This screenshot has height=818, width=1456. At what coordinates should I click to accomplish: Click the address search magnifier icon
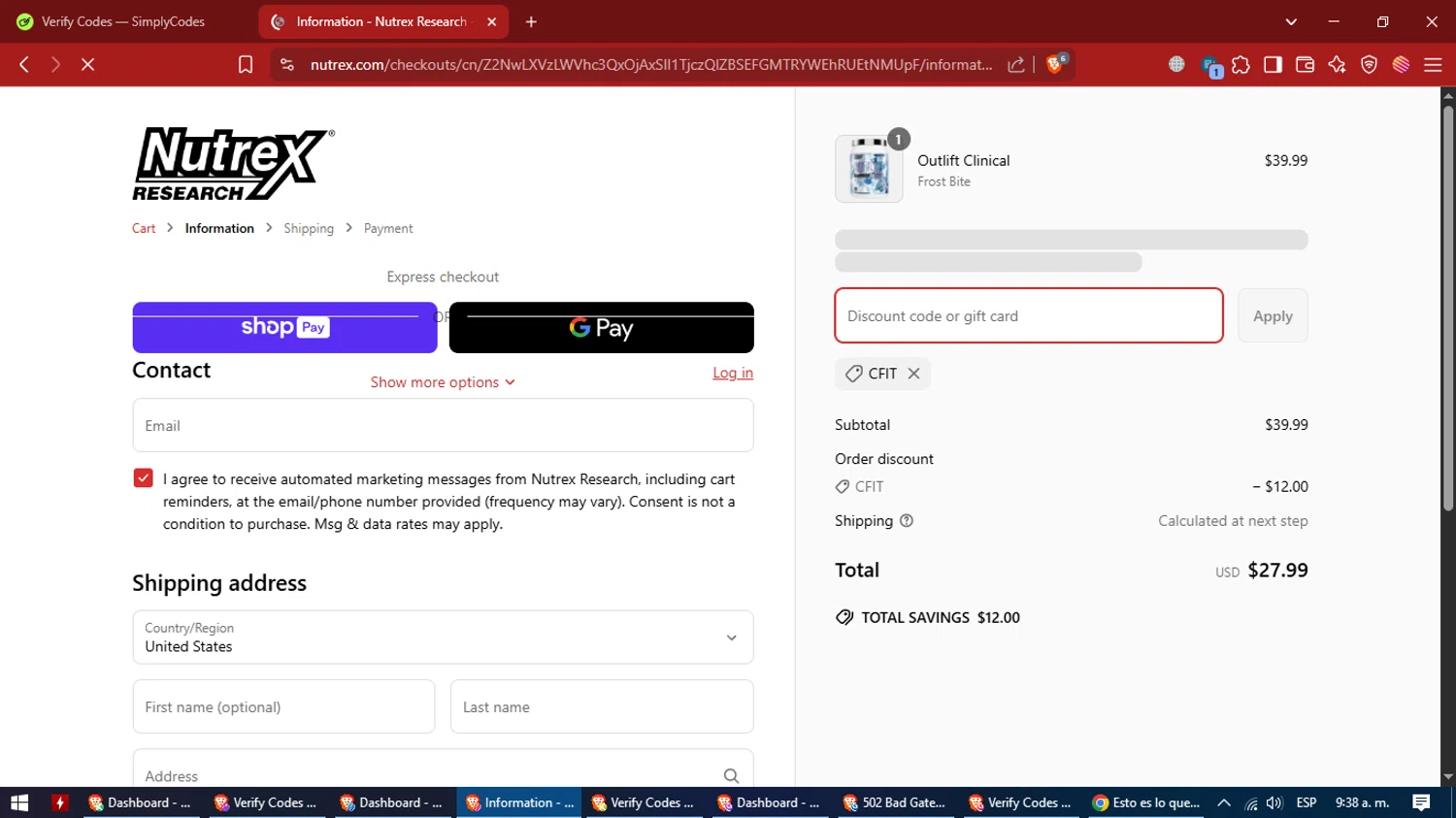point(731,776)
